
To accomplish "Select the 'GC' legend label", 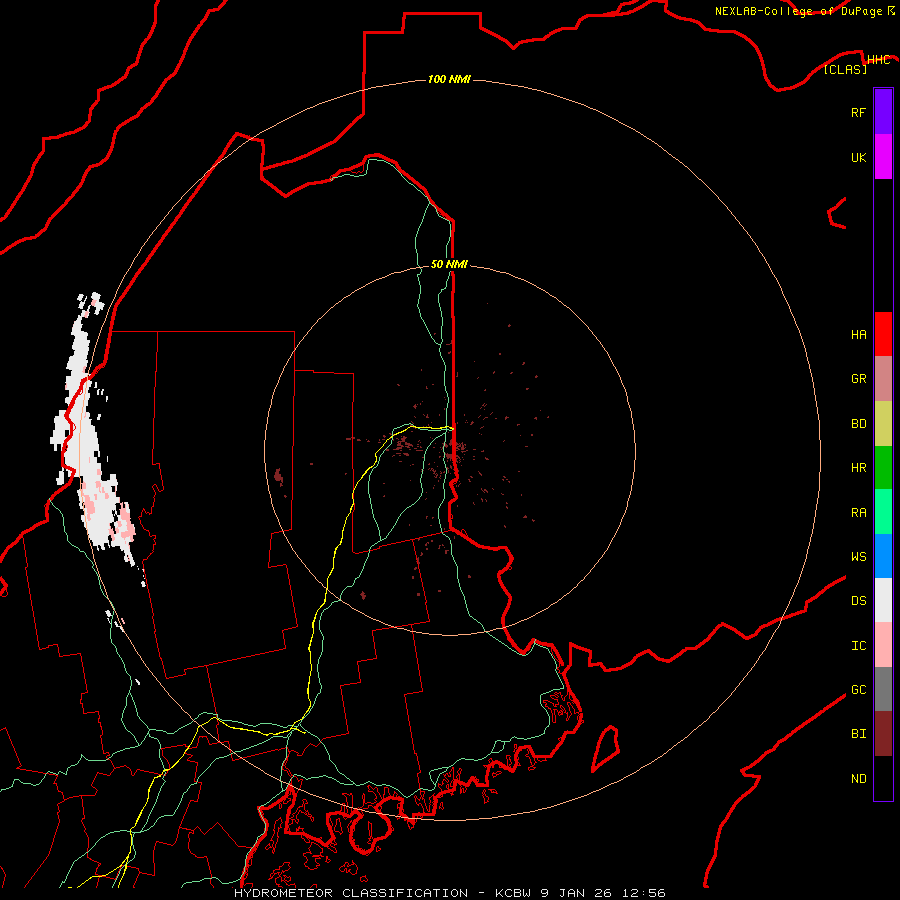I will (x=858, y=690).
